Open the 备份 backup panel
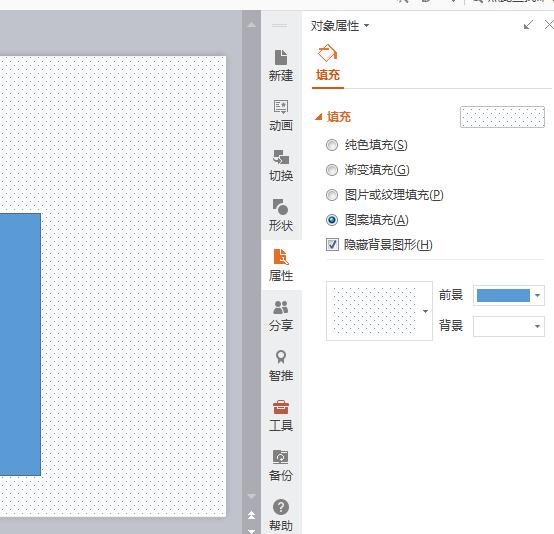This screenshot has width=554, height=534. [x=281, y=466]
